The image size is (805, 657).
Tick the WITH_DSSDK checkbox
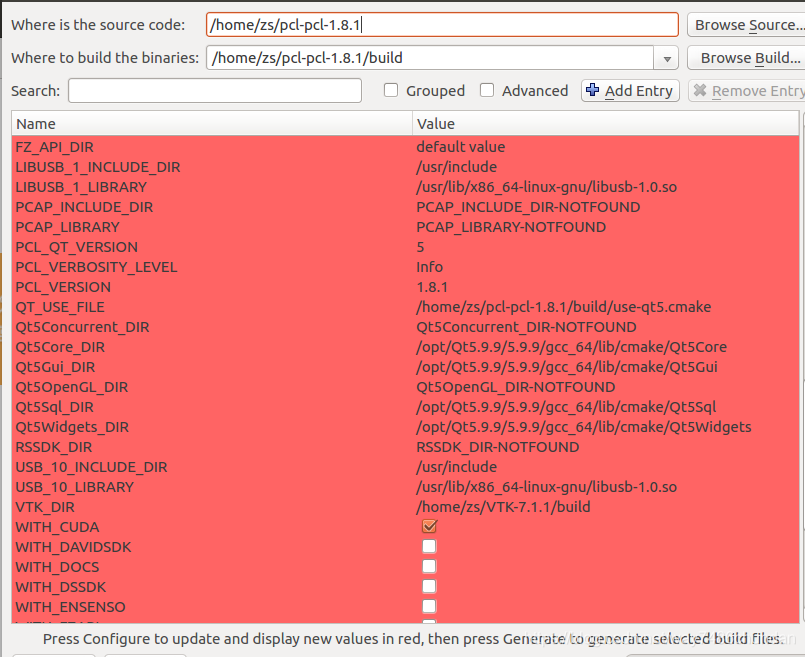(429, 586)
